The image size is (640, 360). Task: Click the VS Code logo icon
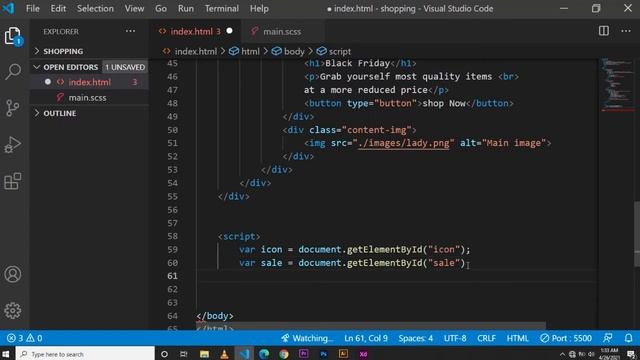pos(8,8)
